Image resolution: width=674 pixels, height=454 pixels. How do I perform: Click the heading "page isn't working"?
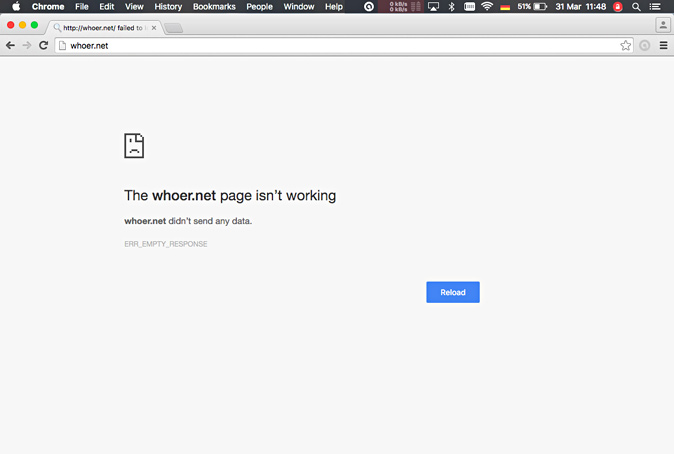[278, 196]
